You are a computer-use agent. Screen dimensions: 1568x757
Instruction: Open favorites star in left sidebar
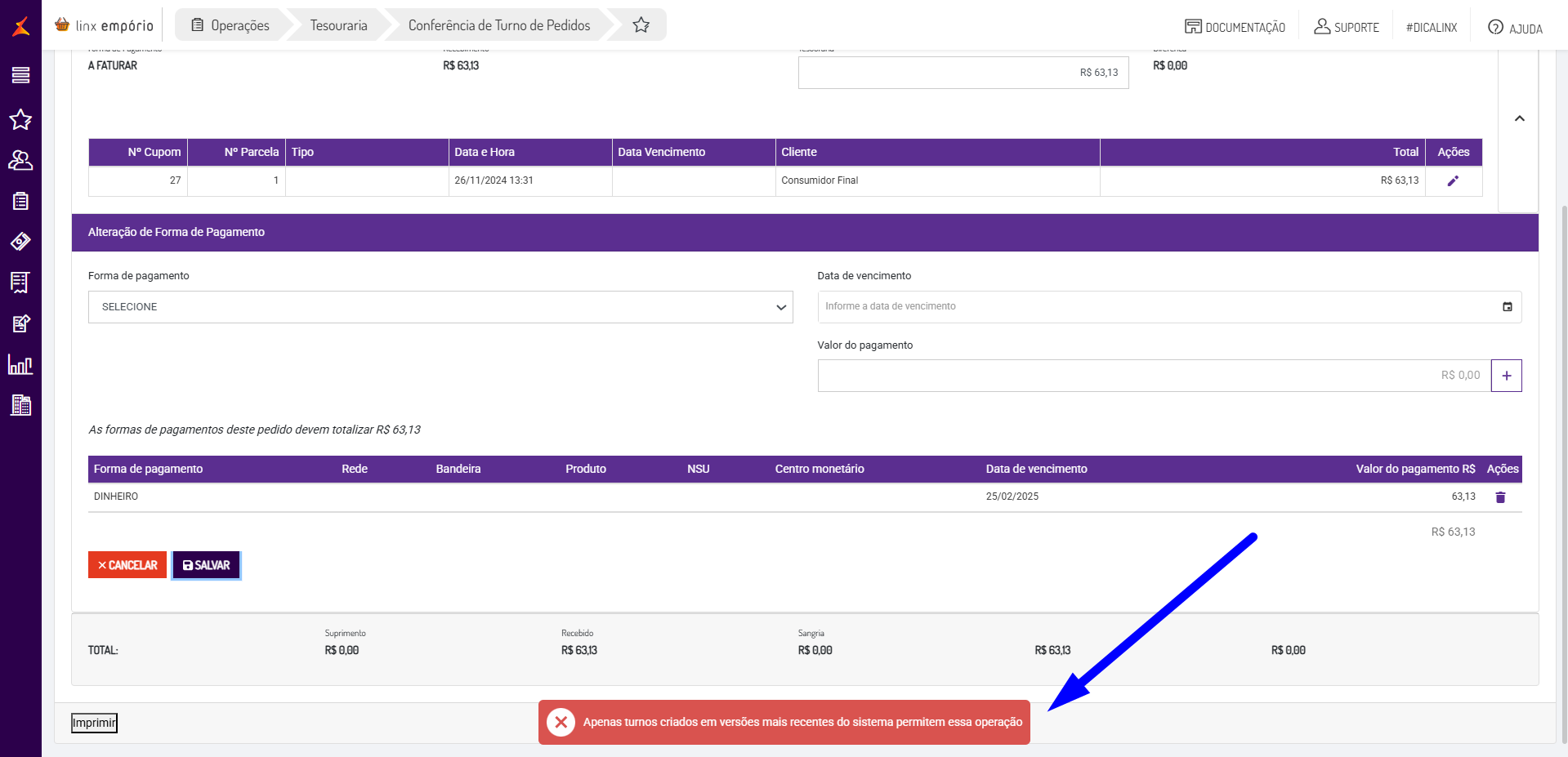point(20,120)
